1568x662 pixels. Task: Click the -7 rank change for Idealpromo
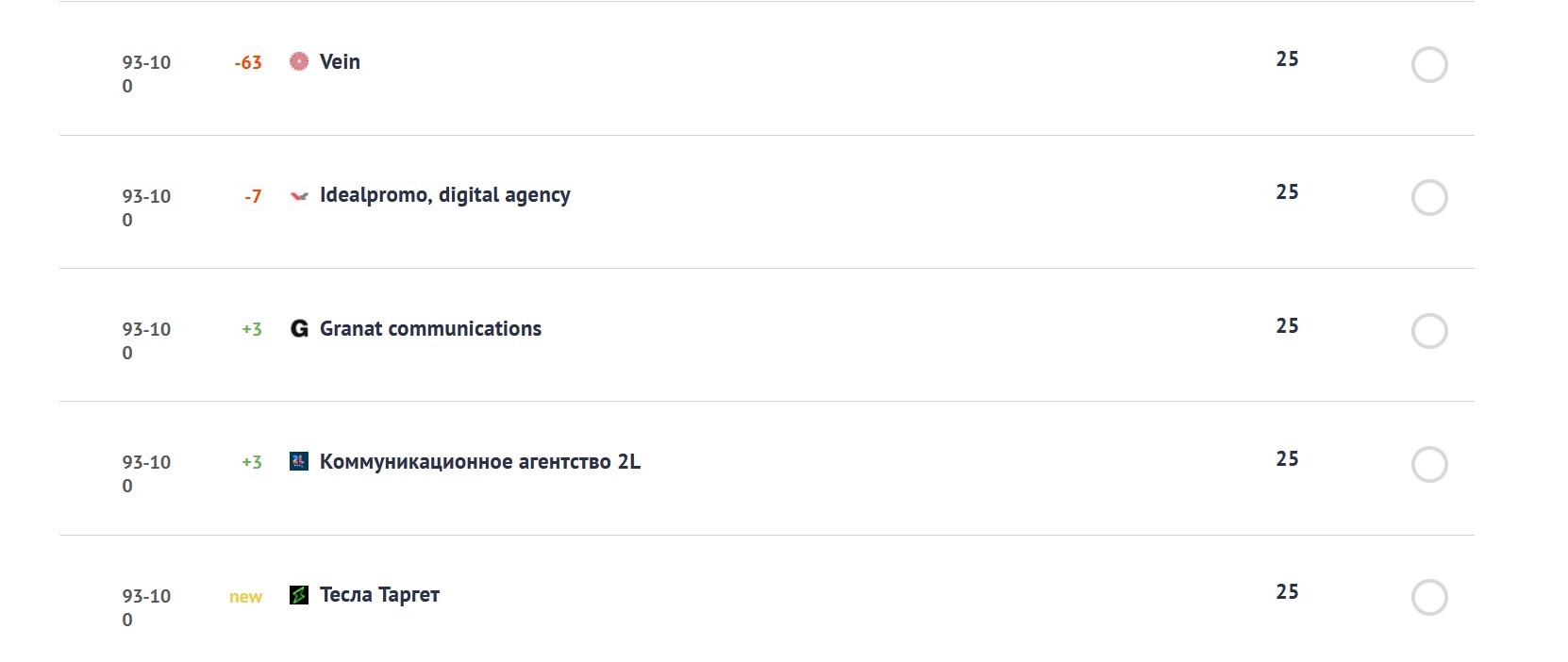[x=253, y=196]
